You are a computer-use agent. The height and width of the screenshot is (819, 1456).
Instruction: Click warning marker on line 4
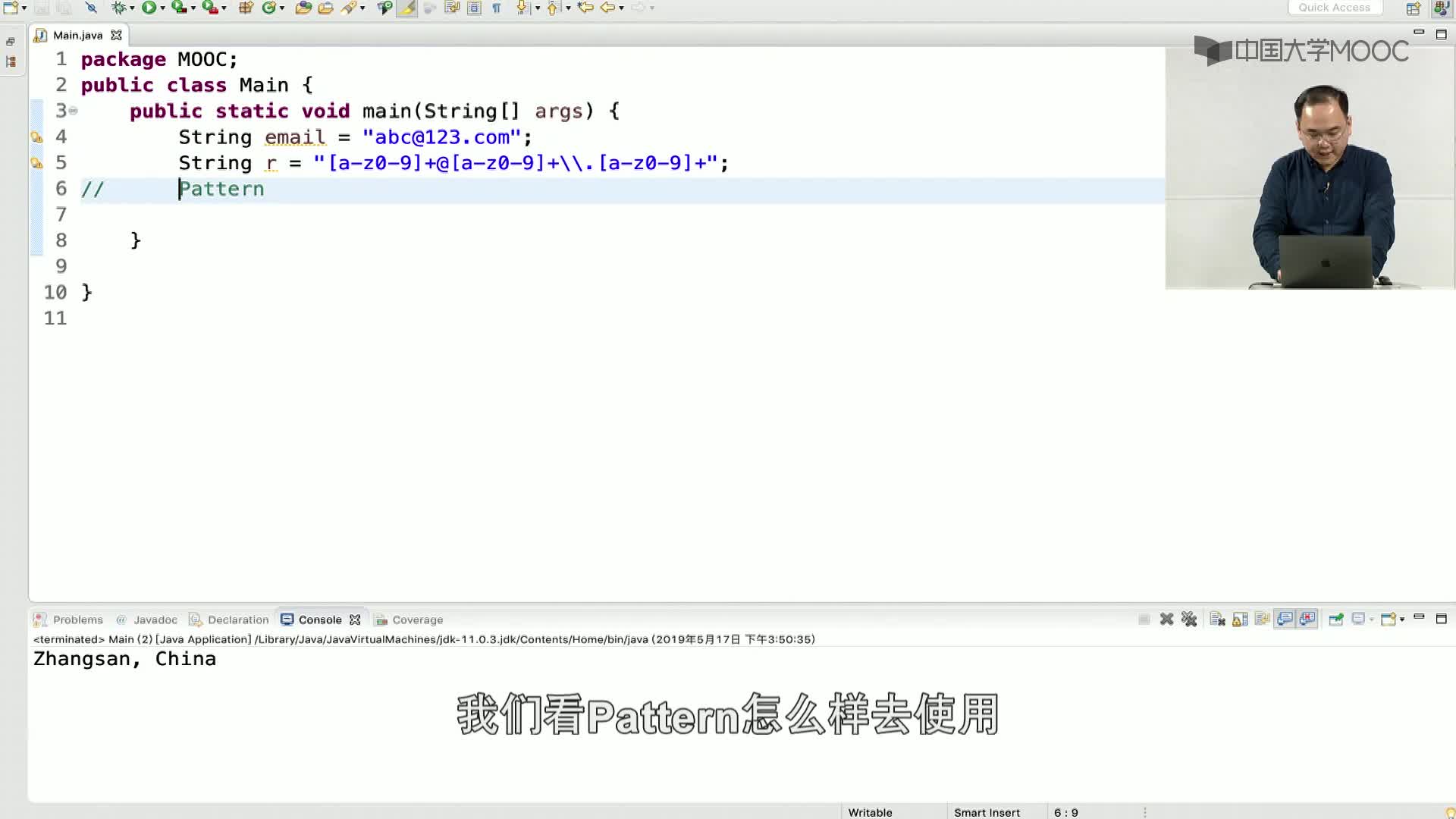coord(36,137)
